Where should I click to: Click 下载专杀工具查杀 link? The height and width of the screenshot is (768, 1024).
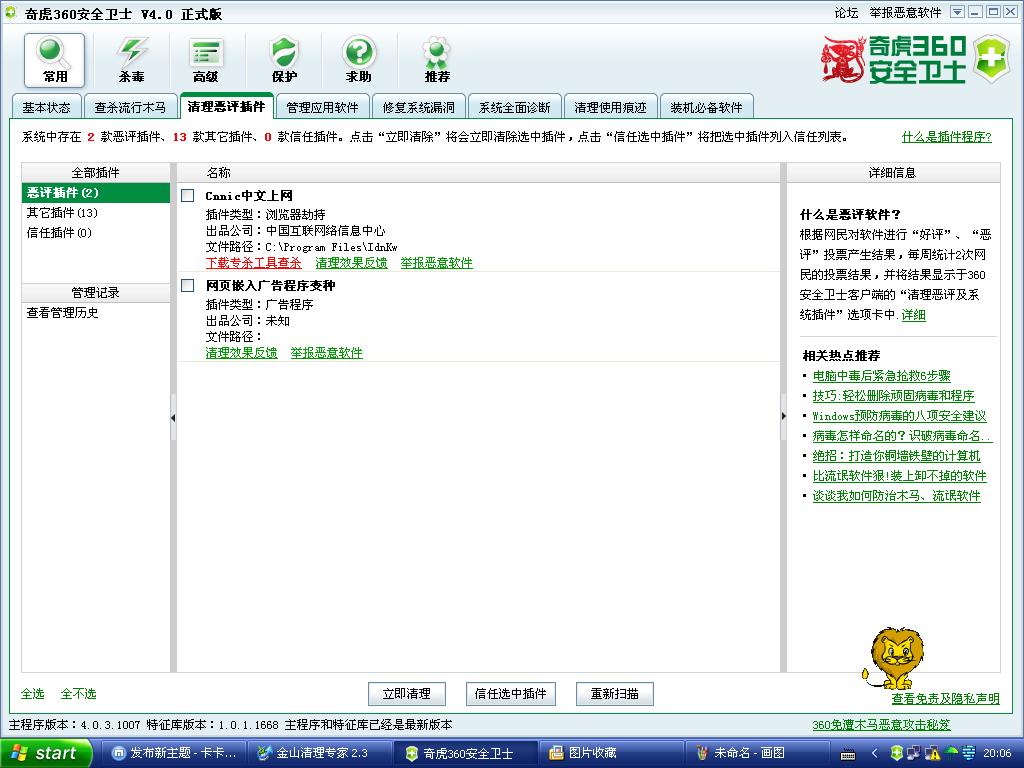[253, 263]
